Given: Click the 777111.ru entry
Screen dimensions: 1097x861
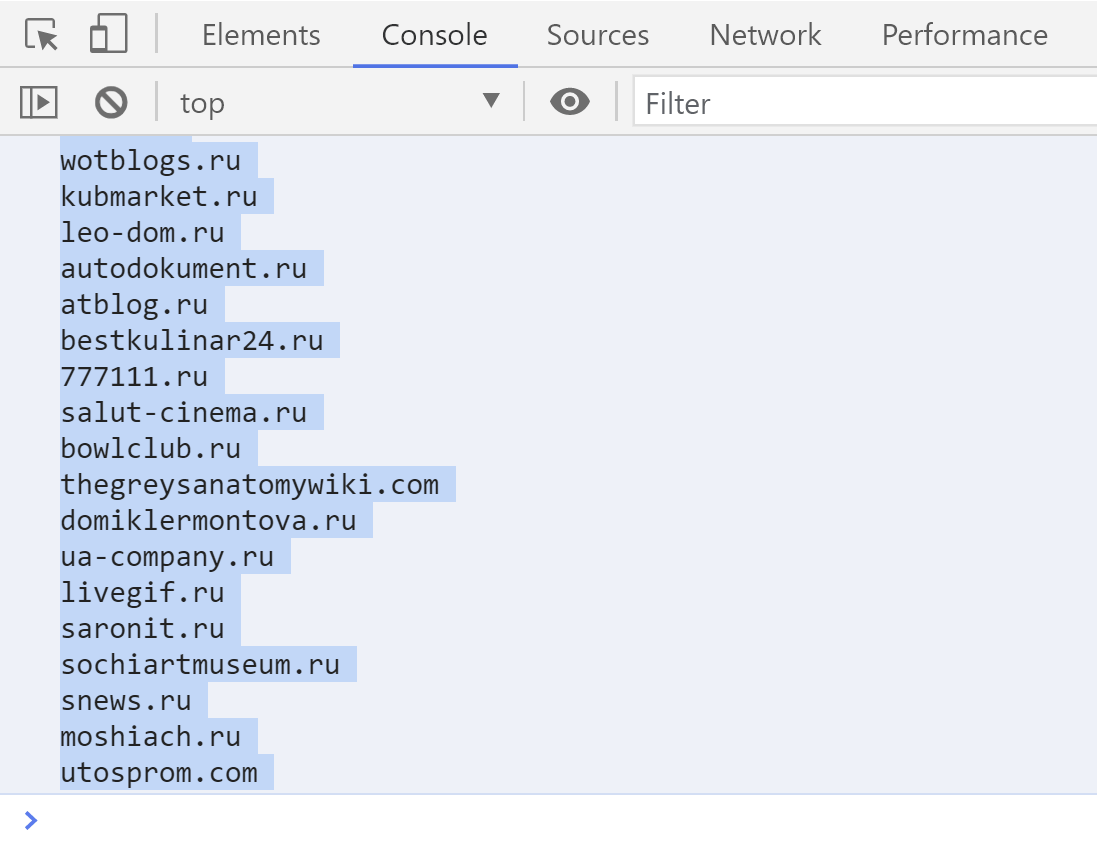Looking at the screenshot, I should [x=134, y=377].
